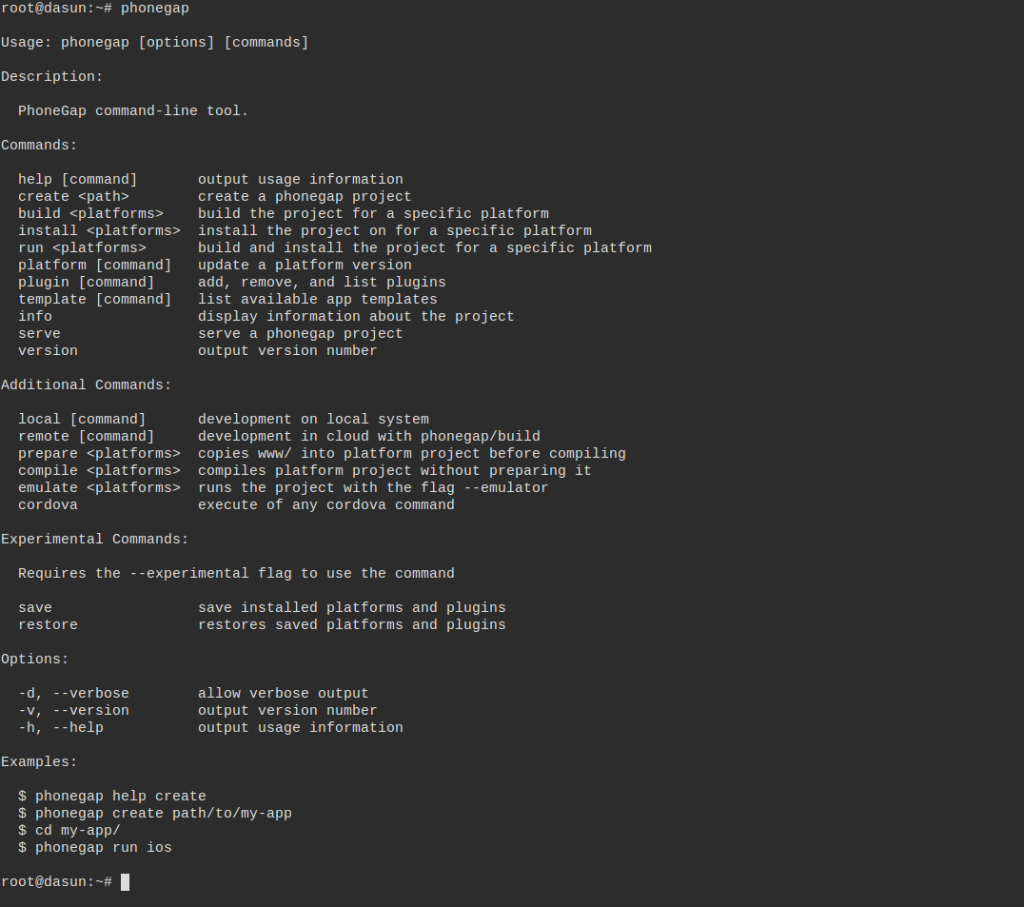The width and height of the screenshot is (1024, 907).
Task: Click the 'install <platforms>' command entry
Action: [99, 231]
